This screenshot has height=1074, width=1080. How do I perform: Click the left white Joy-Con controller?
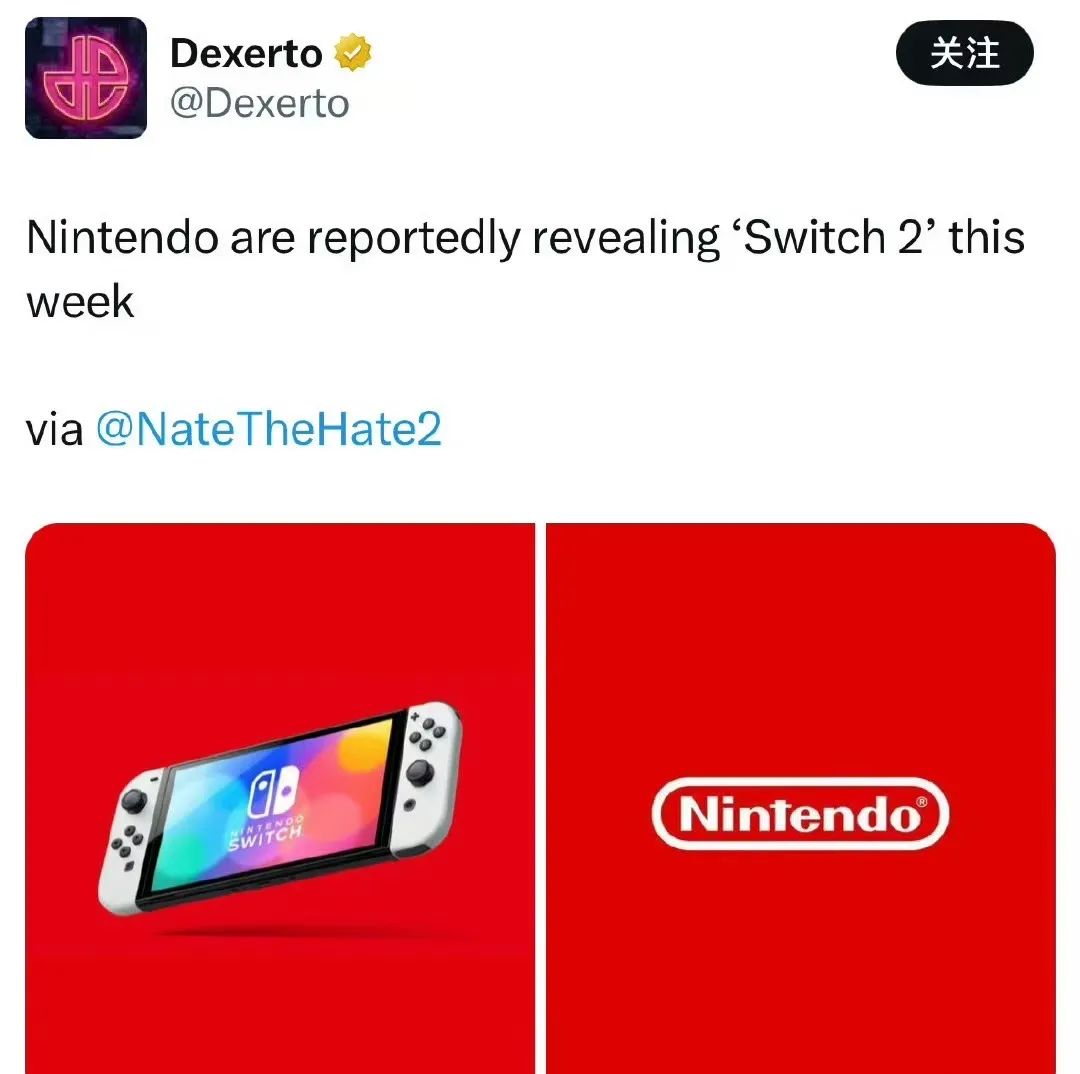coord(131,840)
